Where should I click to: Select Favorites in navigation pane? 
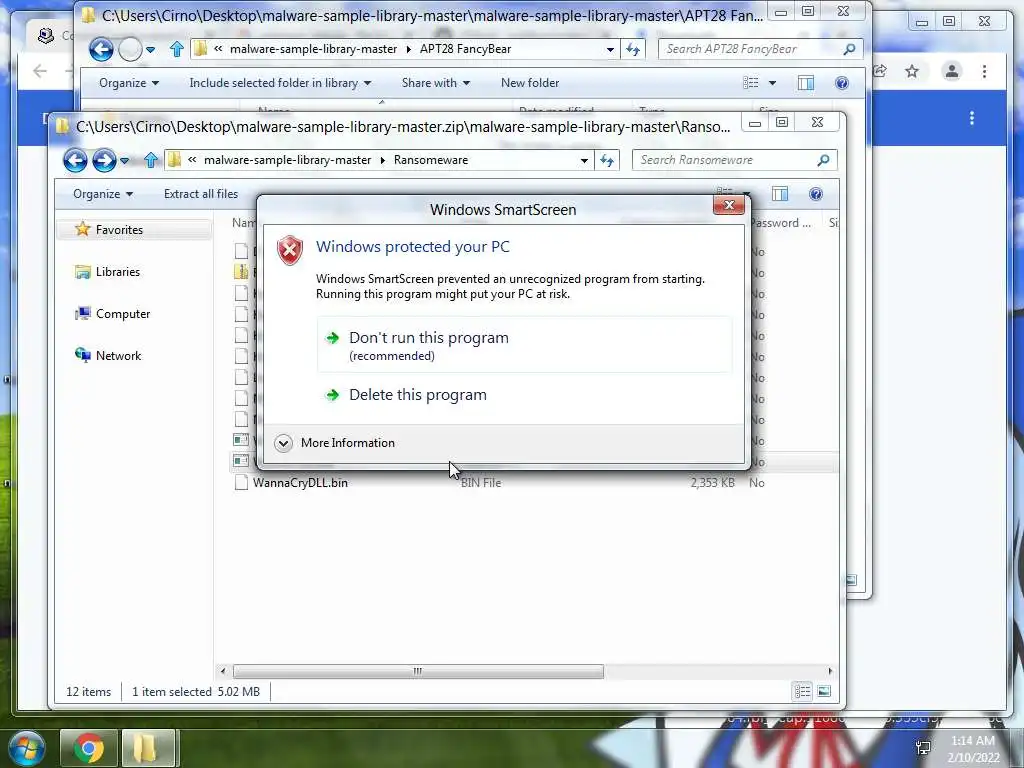pyautogui.click(x=119, y=230)
